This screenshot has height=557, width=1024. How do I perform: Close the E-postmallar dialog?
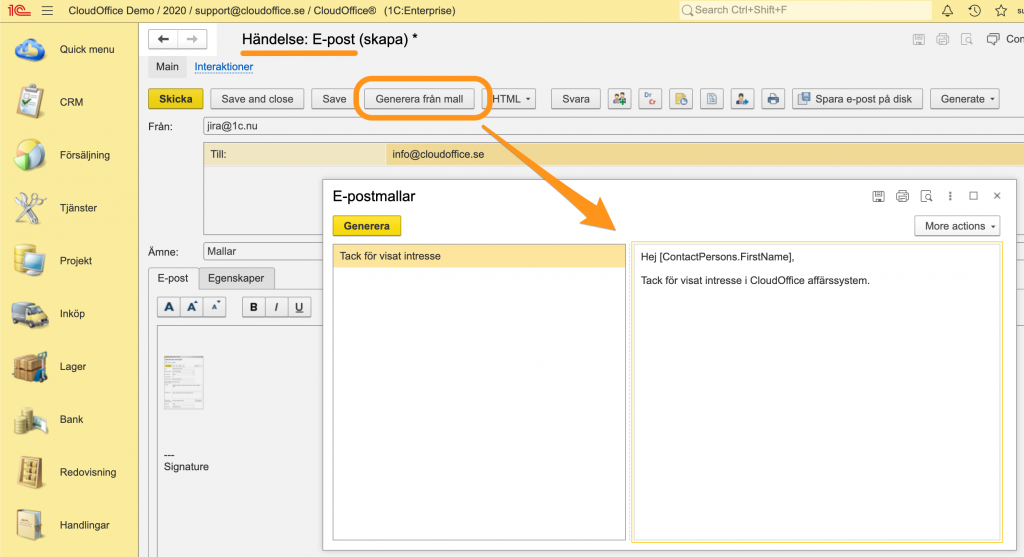997,196
